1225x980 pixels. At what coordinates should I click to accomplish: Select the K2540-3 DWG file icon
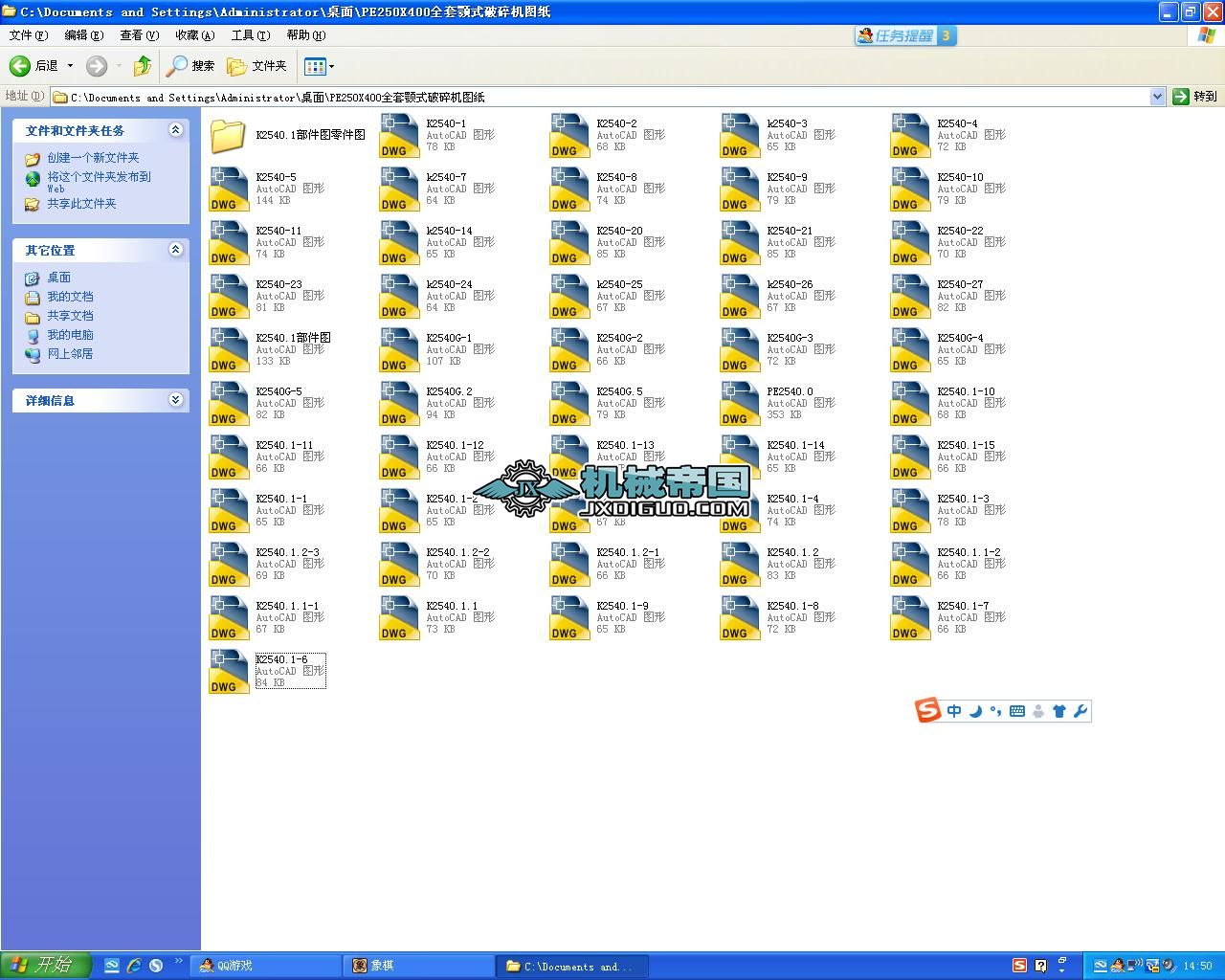(740, 136)
